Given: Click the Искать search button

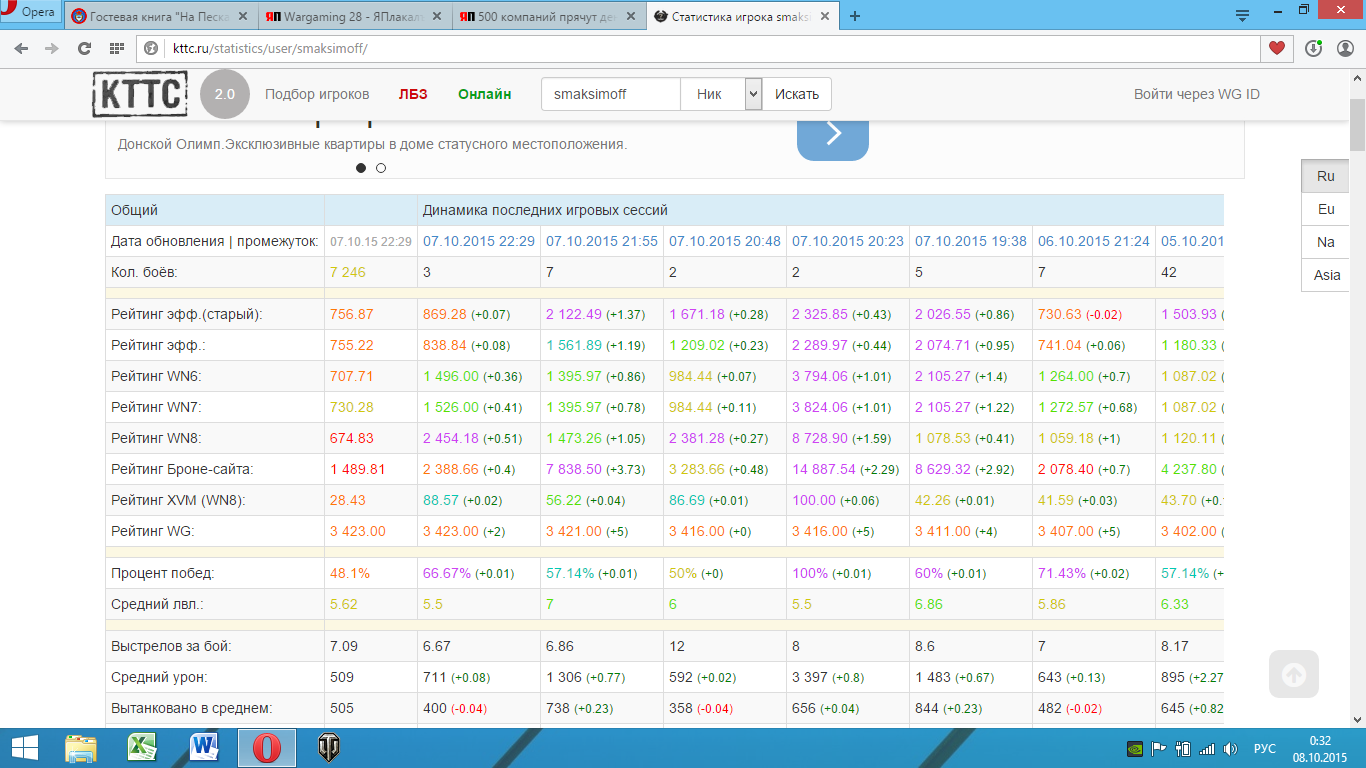Looking at the screenshot, I should pyautogui.click(x=797, y=94).
